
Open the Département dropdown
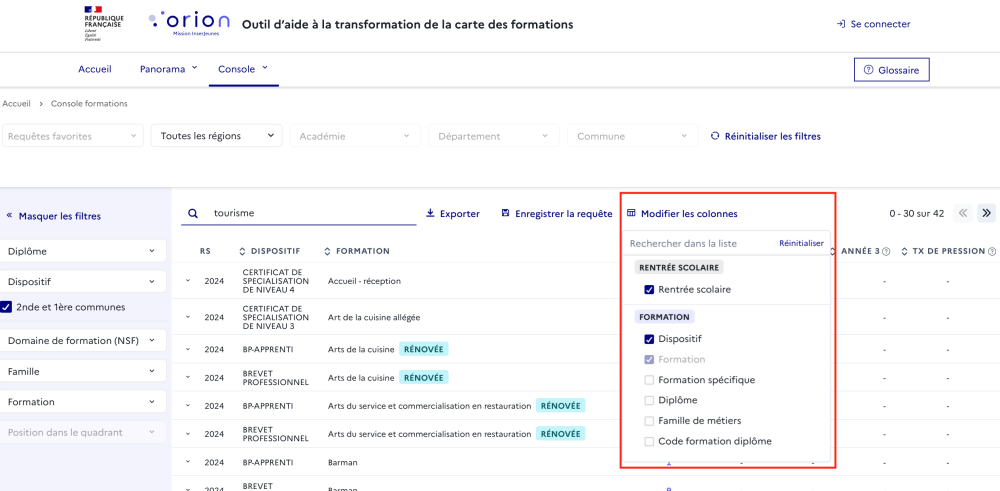(494, 136)
